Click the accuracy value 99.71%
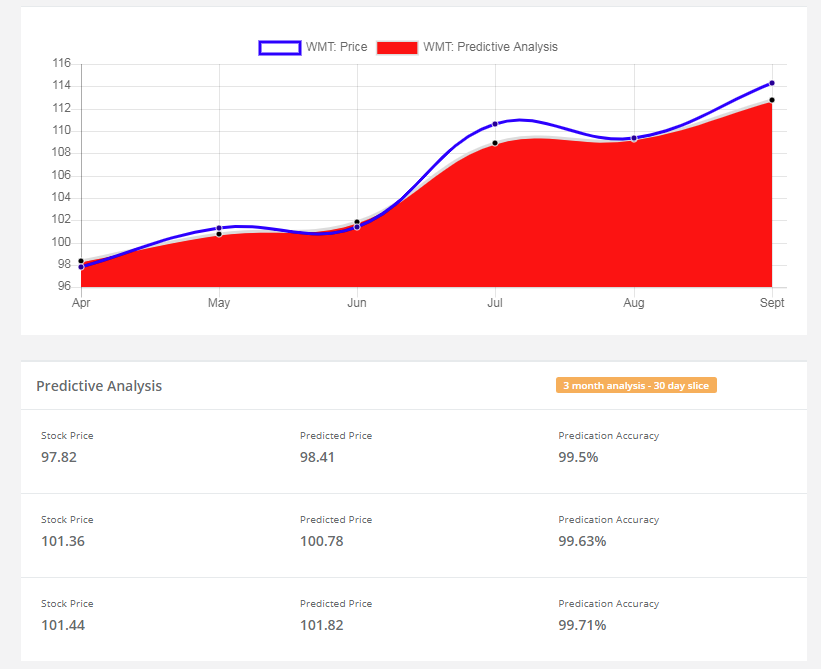The image size is (821, 669). coord(582,625)
